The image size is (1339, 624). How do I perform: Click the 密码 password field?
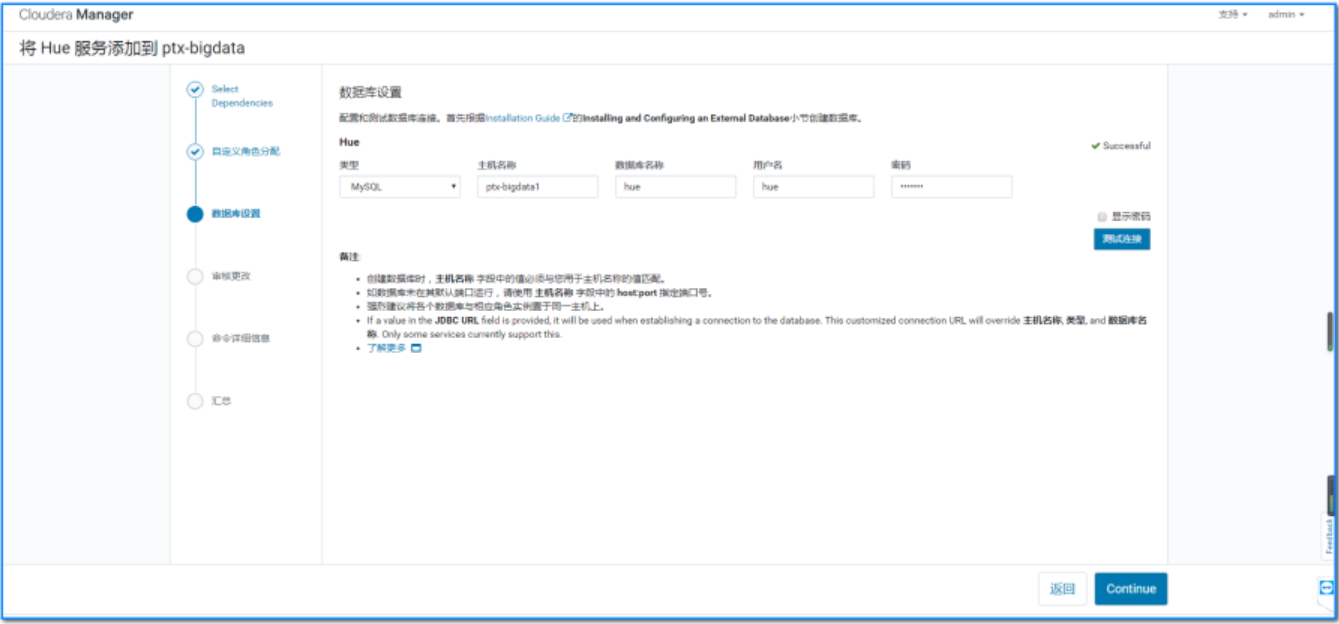951,187
